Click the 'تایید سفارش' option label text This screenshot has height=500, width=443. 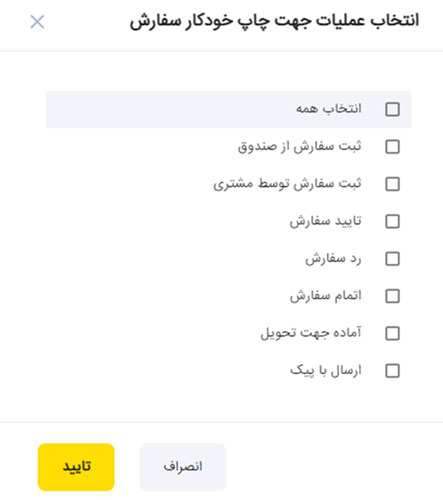pos(326,221)
